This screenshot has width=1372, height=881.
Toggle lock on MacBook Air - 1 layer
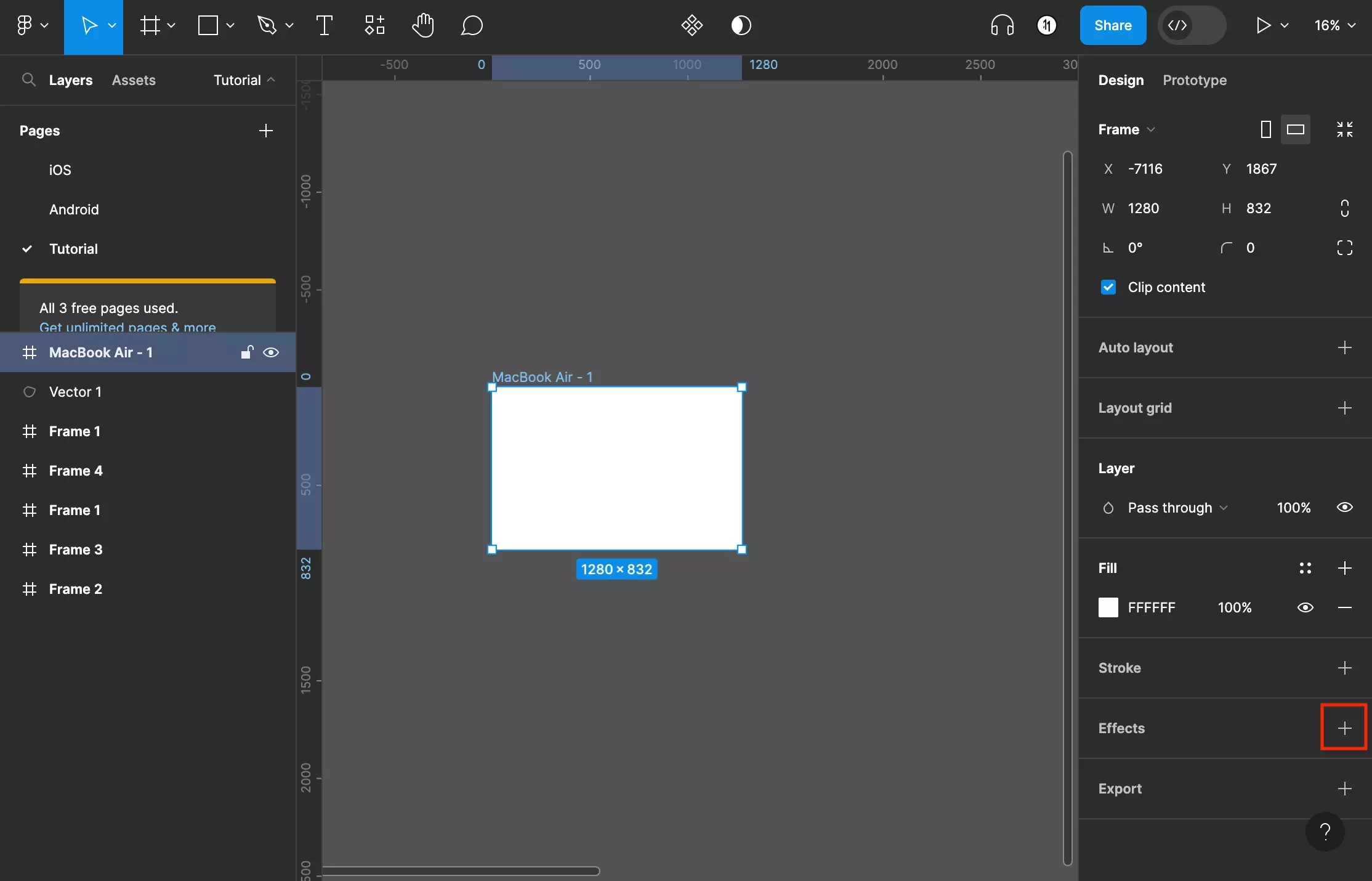(247, 352)
